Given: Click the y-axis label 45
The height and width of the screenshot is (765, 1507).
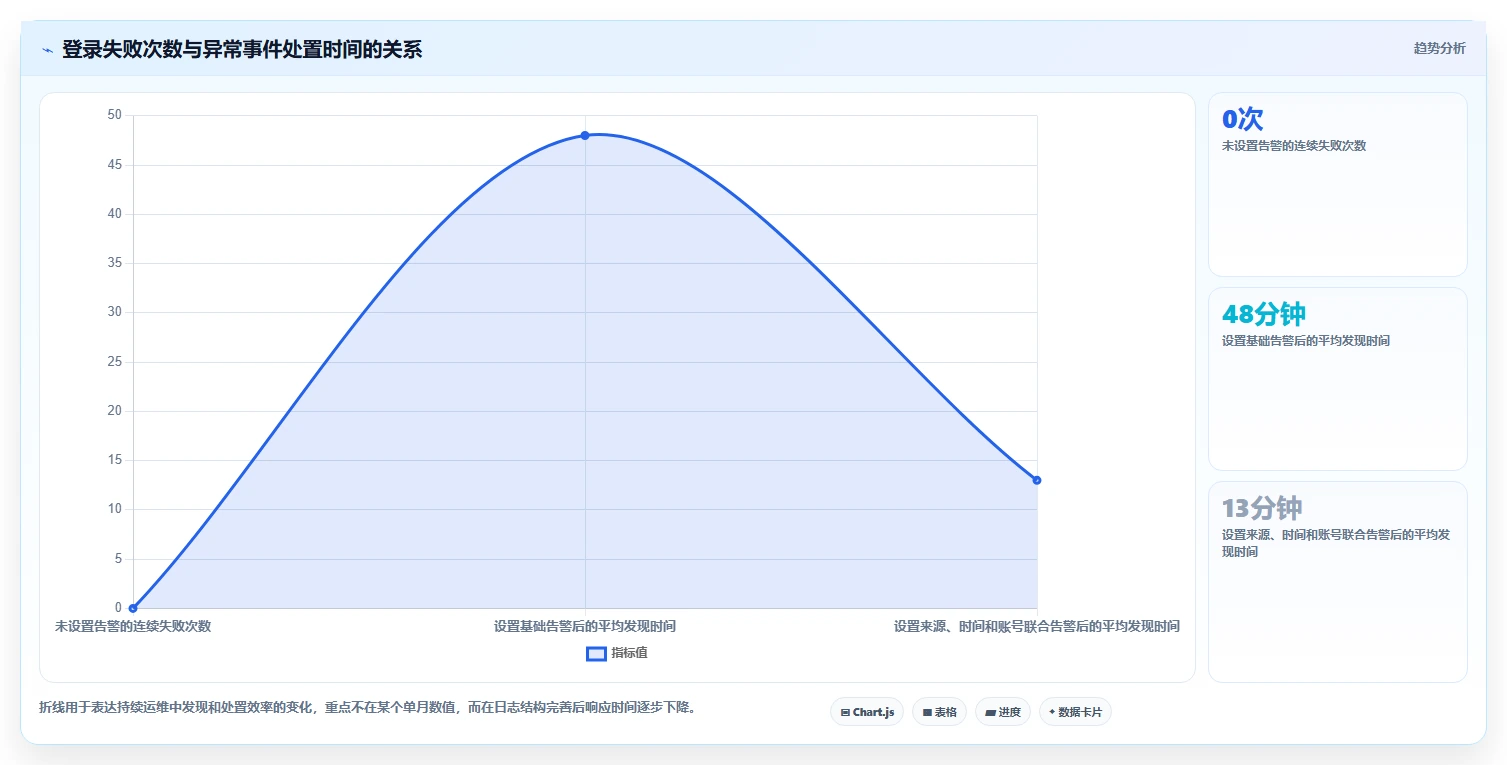Looking at the screenshot, I should click(114, 164).
